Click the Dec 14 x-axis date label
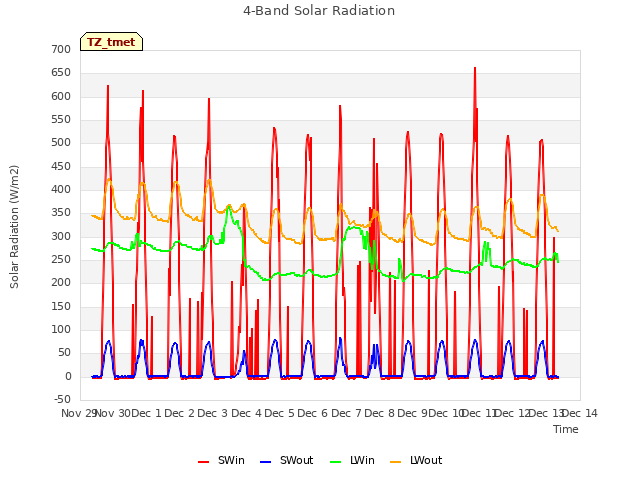 [x=580, y=413]
